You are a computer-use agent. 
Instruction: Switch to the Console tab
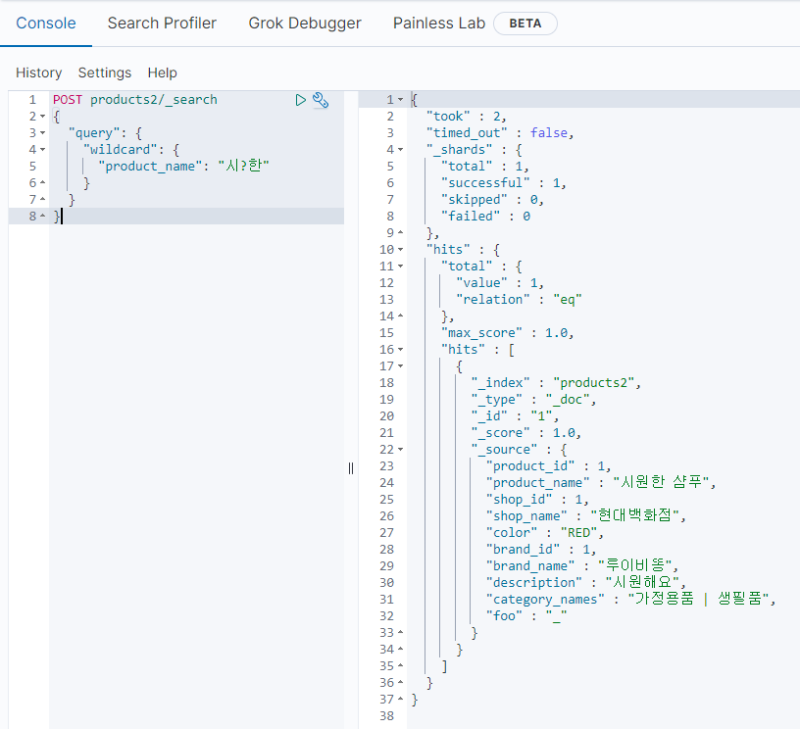click(46, 23)
